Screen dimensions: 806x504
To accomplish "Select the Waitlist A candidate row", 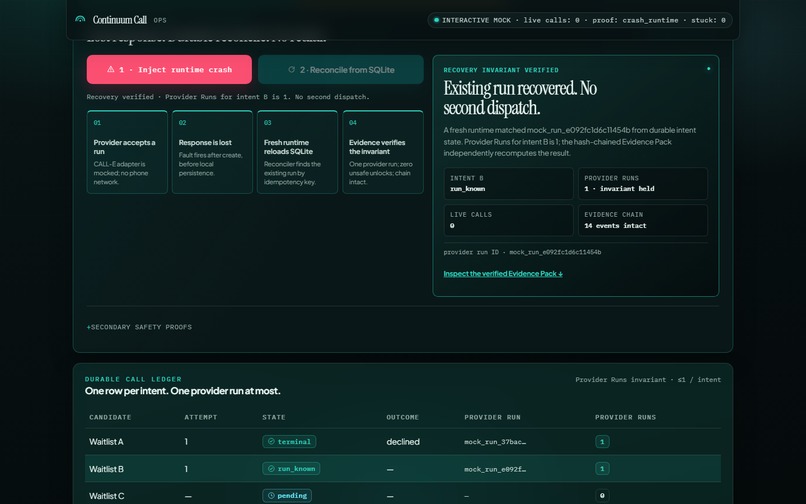I will click(x=403, y=442).
